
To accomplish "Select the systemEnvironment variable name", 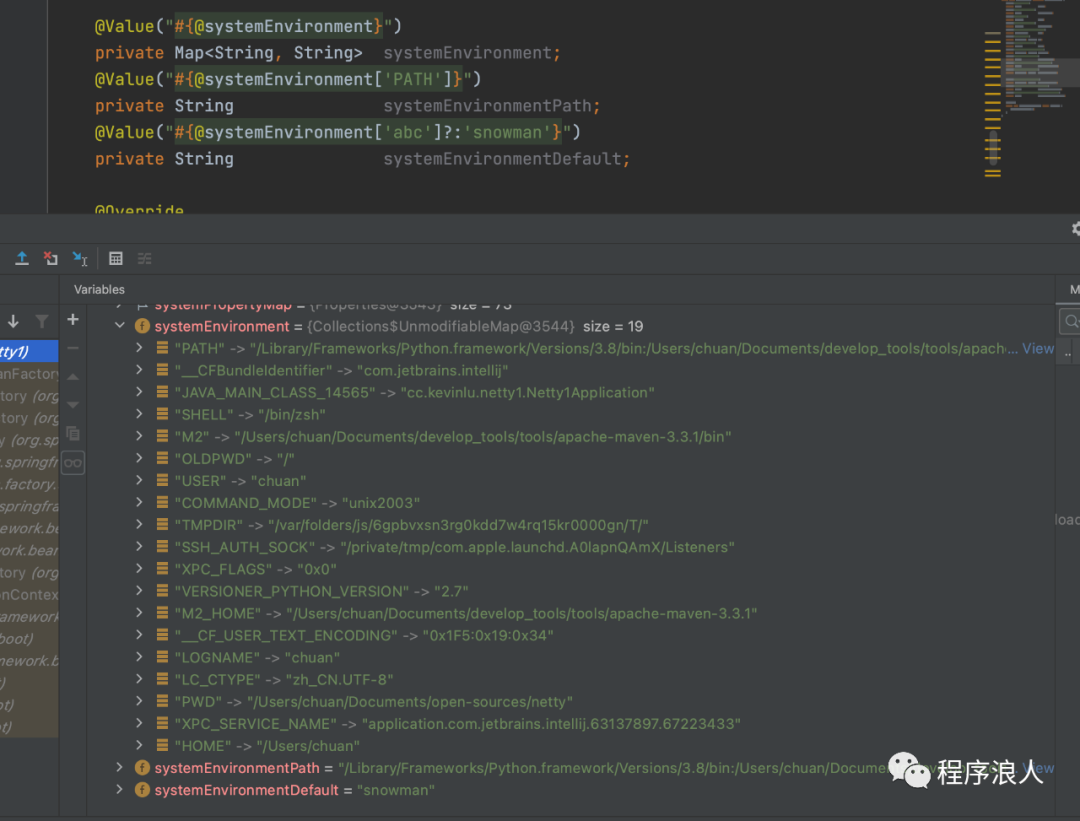I will tap(222, 326).
